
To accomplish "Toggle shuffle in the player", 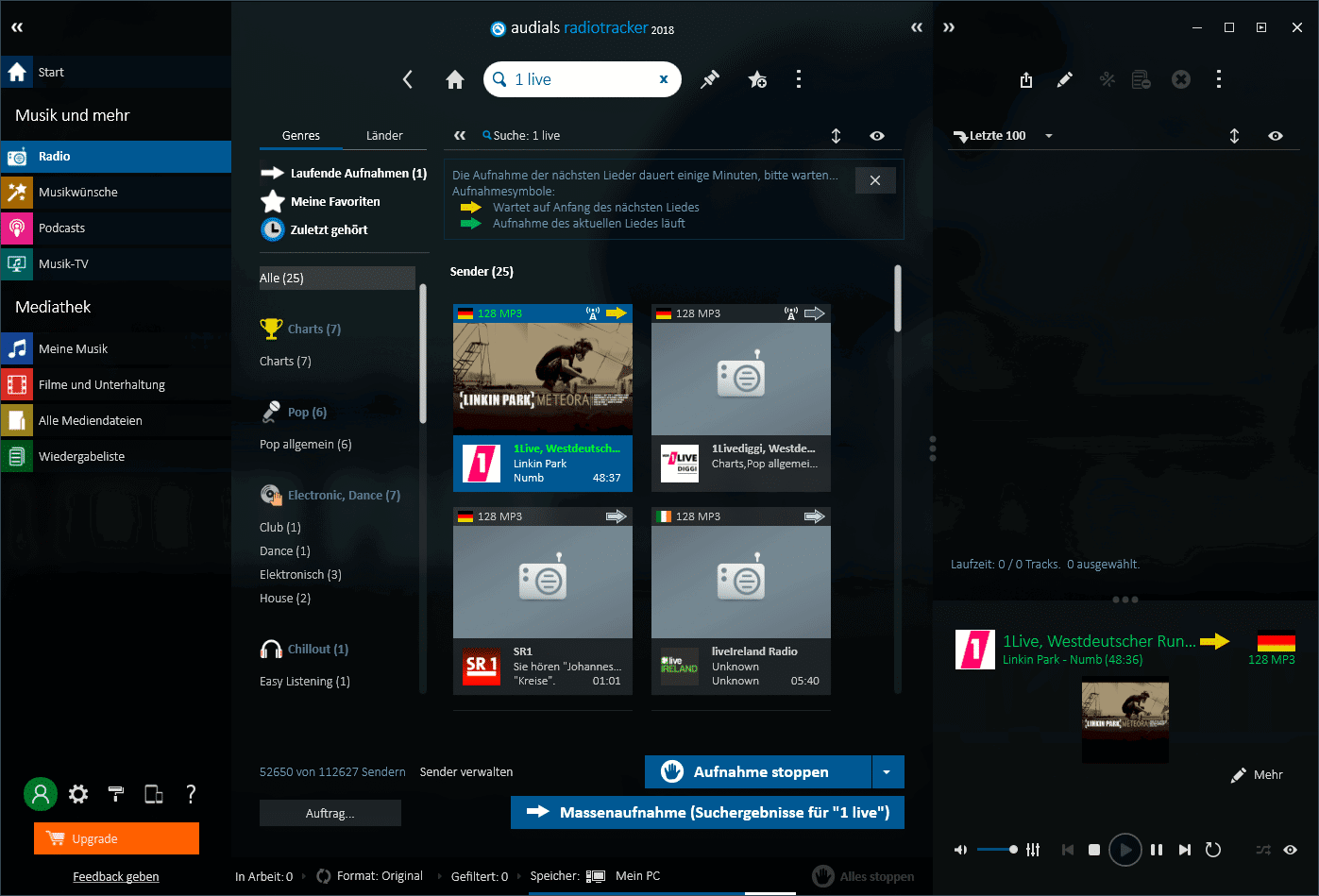I will (1263, 850).
